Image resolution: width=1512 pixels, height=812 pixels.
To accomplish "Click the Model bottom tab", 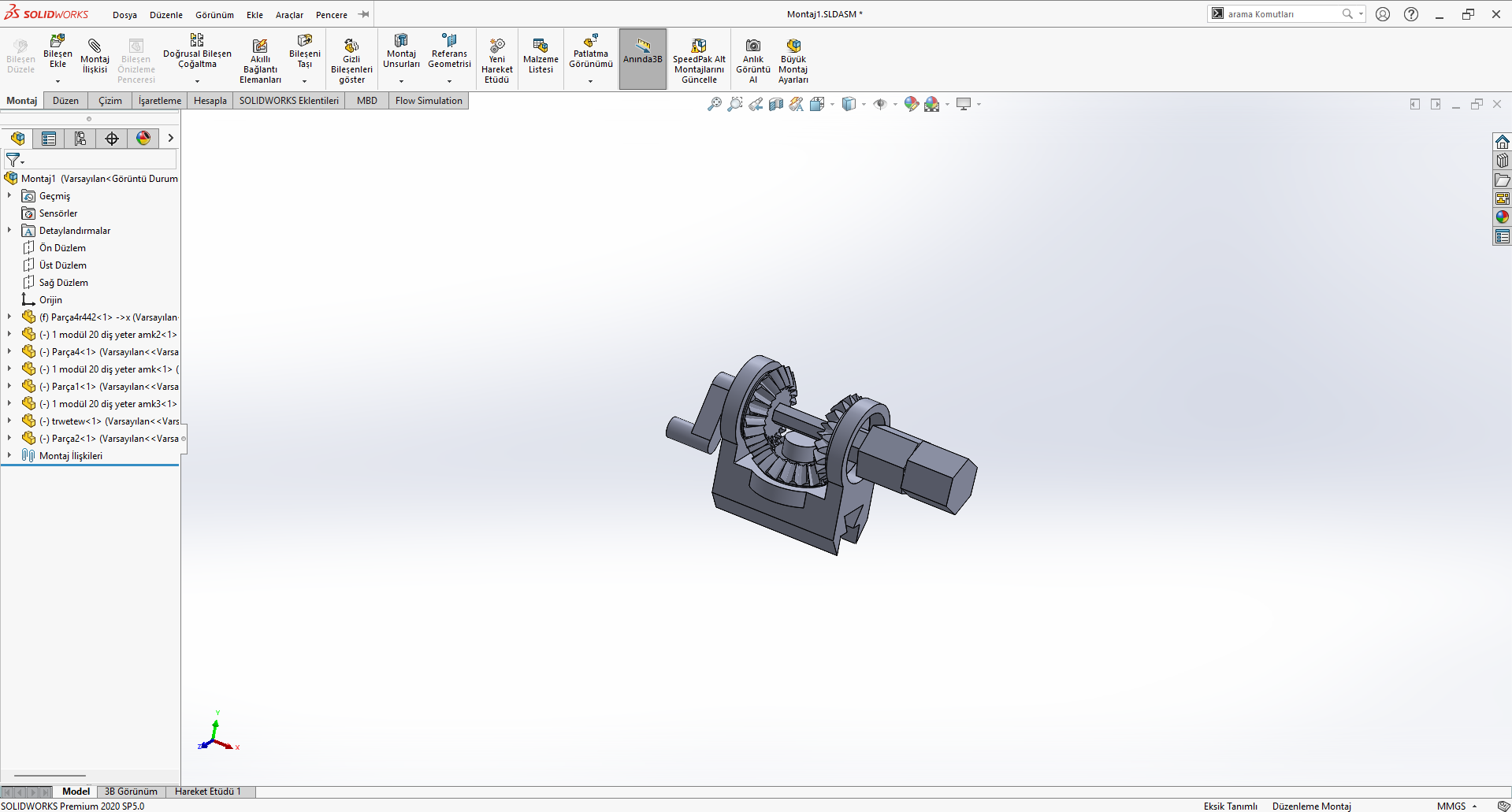I will tap(76, 792).
